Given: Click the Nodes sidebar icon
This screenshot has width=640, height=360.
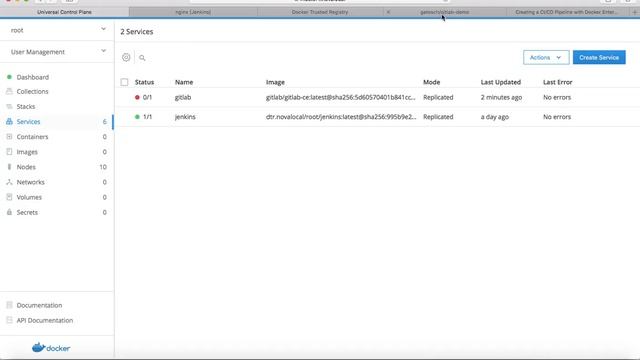Looking at the screenshot, I should click(9, 167).
